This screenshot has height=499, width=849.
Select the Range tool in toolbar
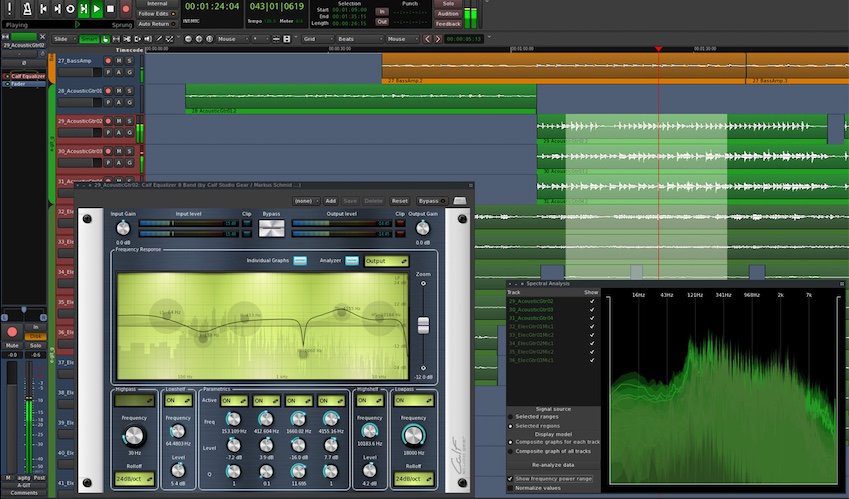click(116, 39)
